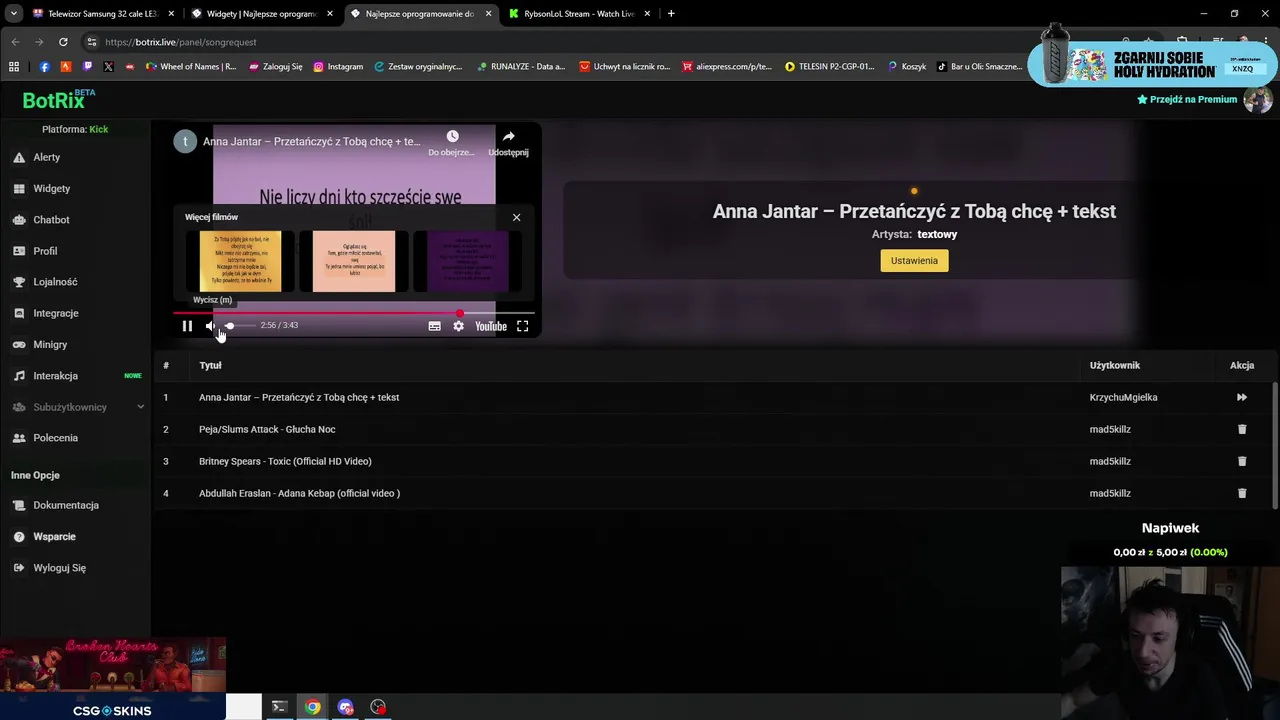1280x720 pixels.
Task: Pause the YouTube video playback
Action: point(187,326)
